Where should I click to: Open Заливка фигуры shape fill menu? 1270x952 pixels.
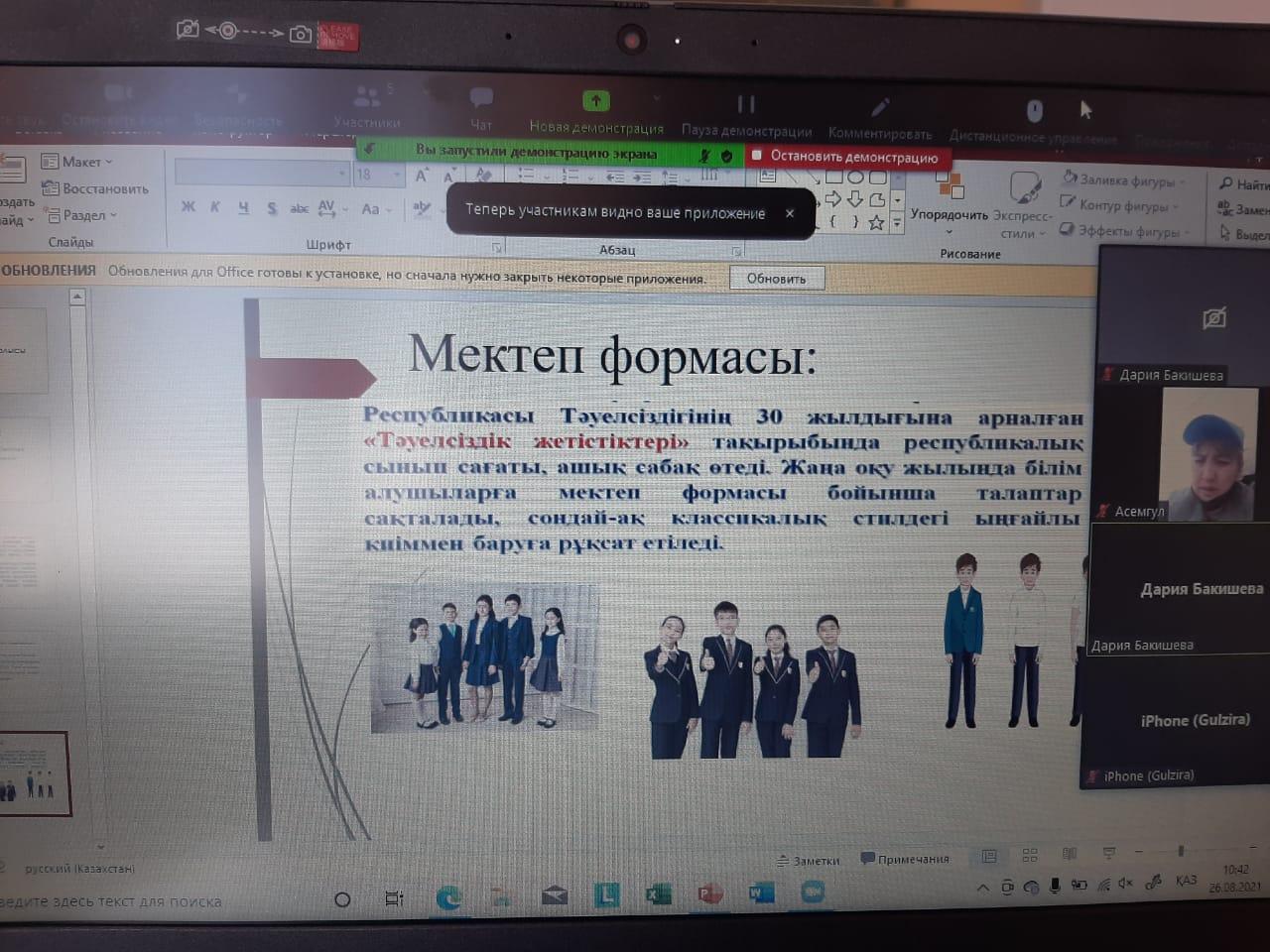click(x=1121, y=180)
